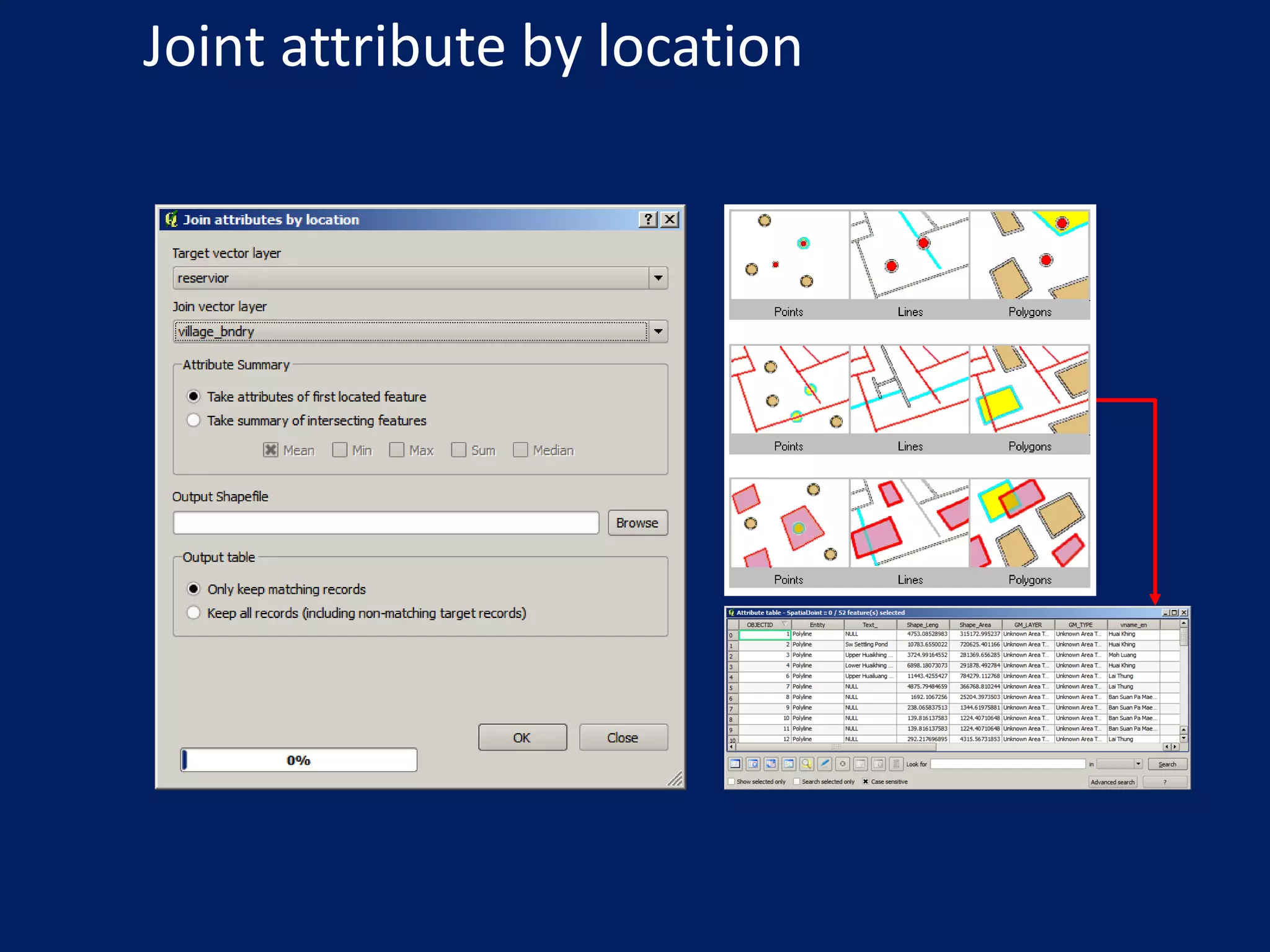Open the Target vector layer dropdown
1270x952 pixels.
[x=658, y=278]
